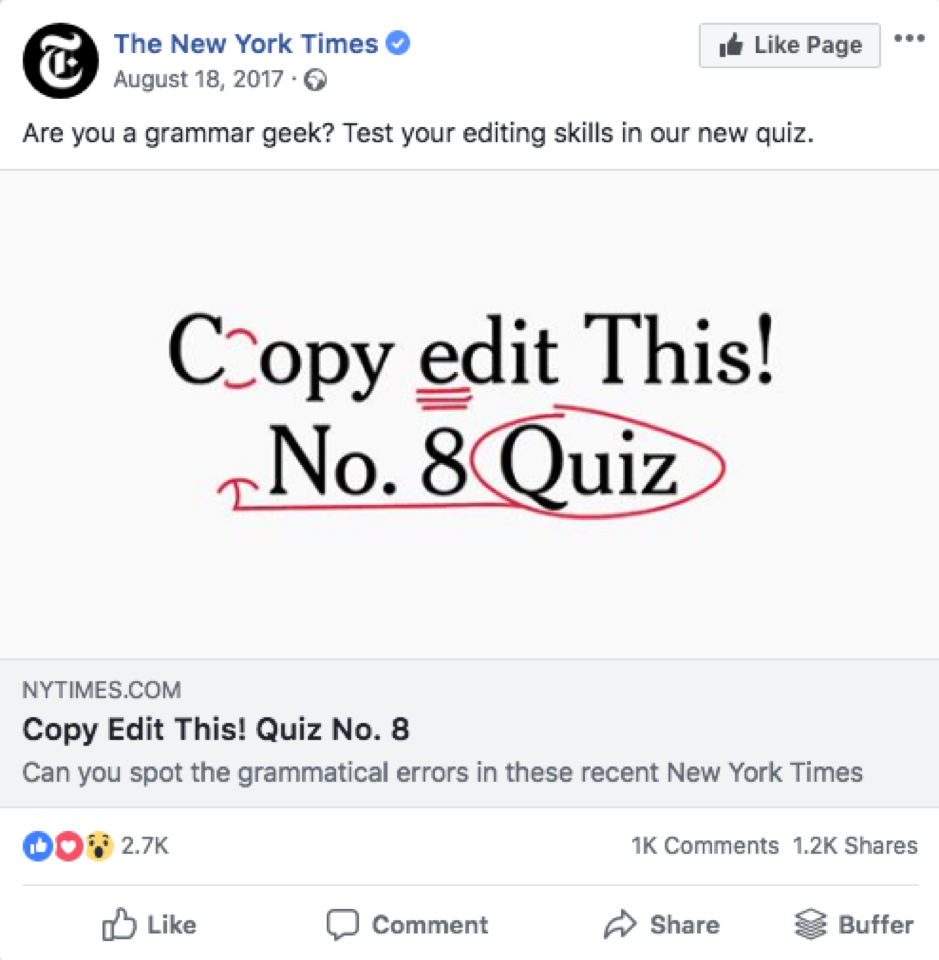Click The New York Times profile logo
The height and width of the screenshot is (960, 939).
coord(61,60)
